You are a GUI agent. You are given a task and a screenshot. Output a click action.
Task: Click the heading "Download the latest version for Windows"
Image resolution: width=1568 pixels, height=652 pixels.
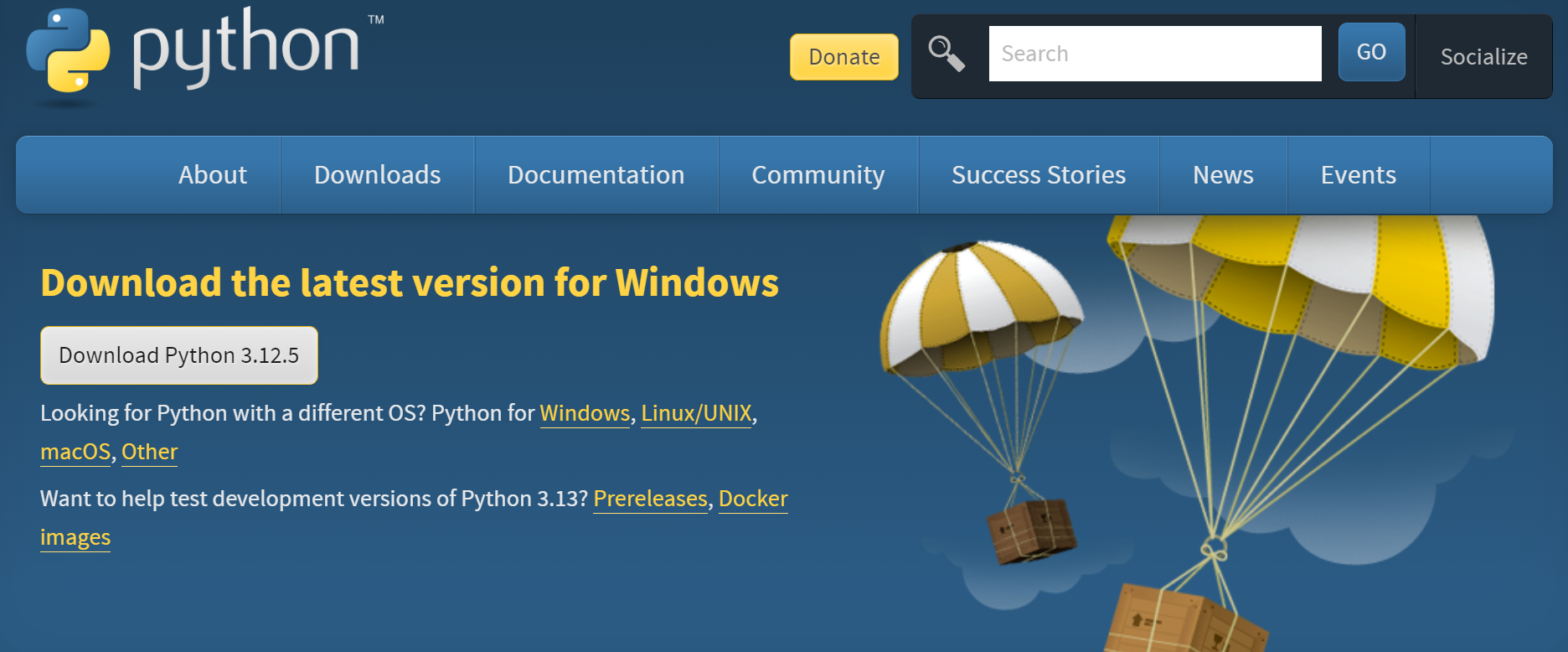[410, 282]
